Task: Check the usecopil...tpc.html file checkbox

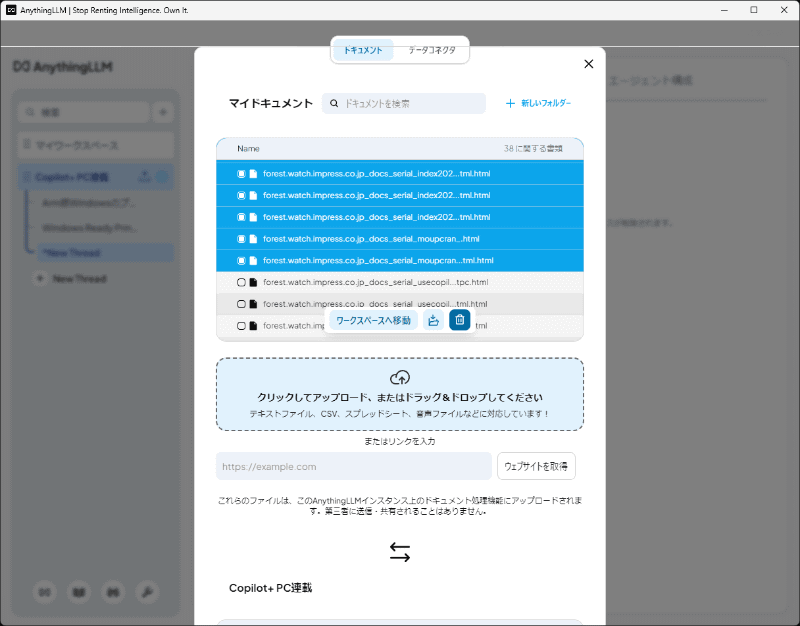Action: tap(241, 282)
